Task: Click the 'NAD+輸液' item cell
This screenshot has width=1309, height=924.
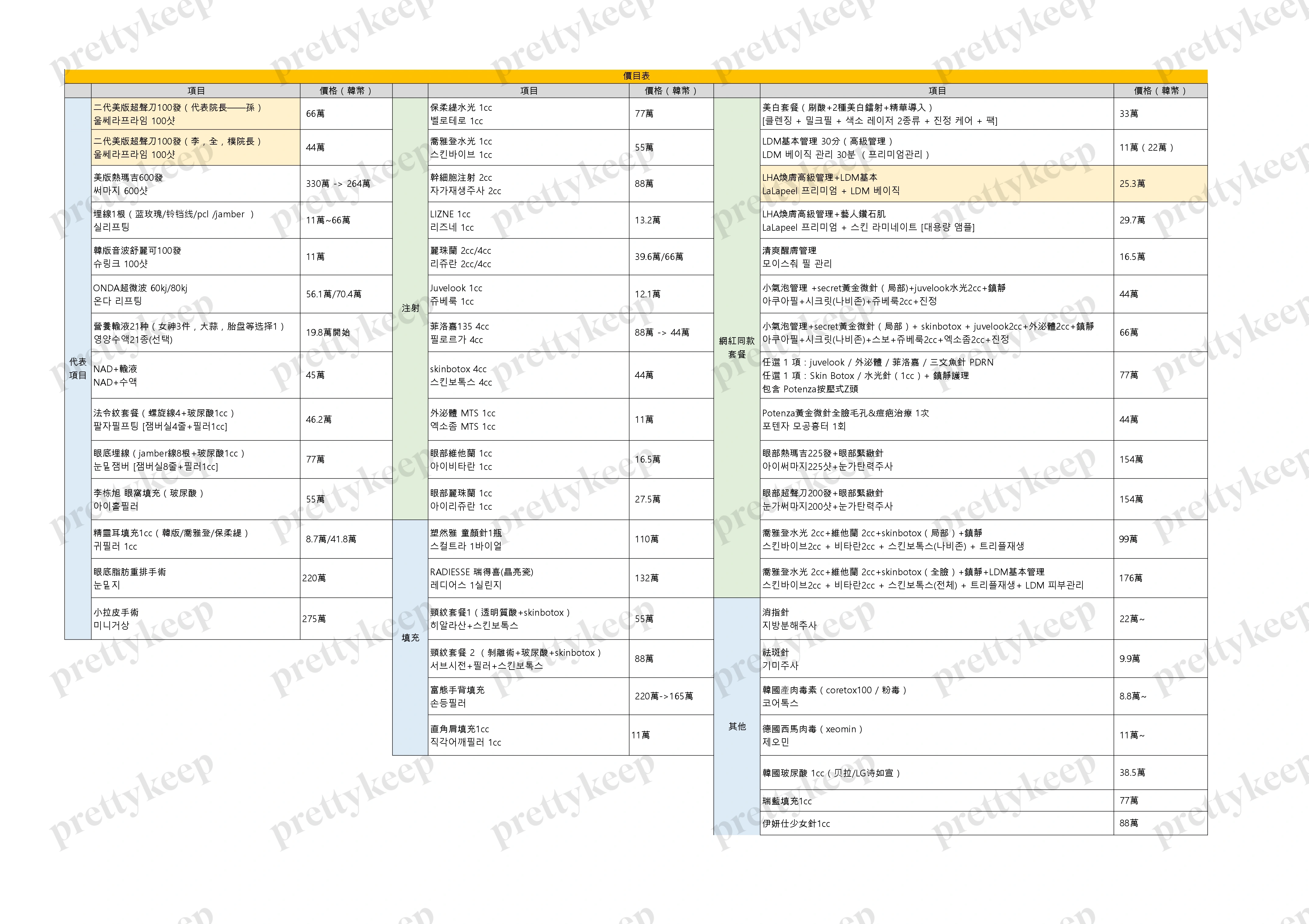Action: (195, 375)
